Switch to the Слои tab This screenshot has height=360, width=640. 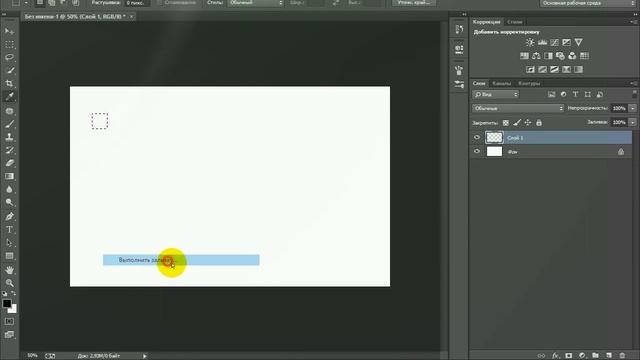(x=479, y=83)
